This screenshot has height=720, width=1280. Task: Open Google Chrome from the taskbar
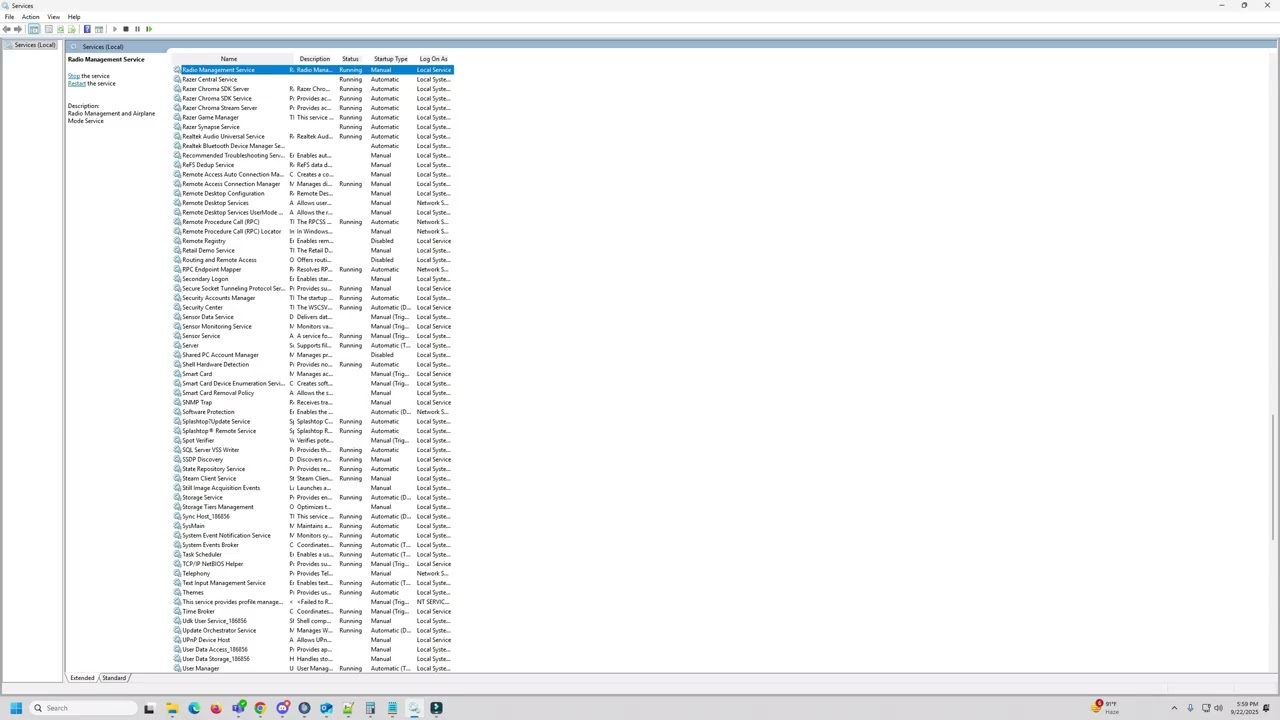point(260,708)
